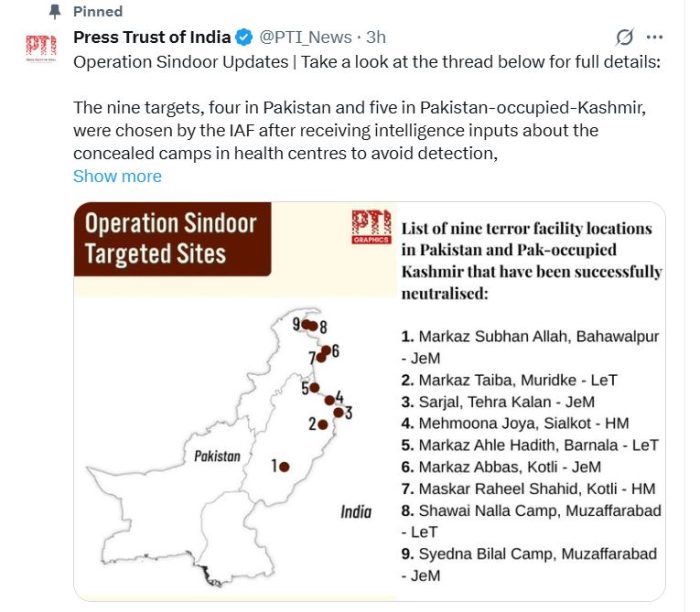Screen dimensions: 700x612
Task: Click the India label on the map
Action: (356, 512)
